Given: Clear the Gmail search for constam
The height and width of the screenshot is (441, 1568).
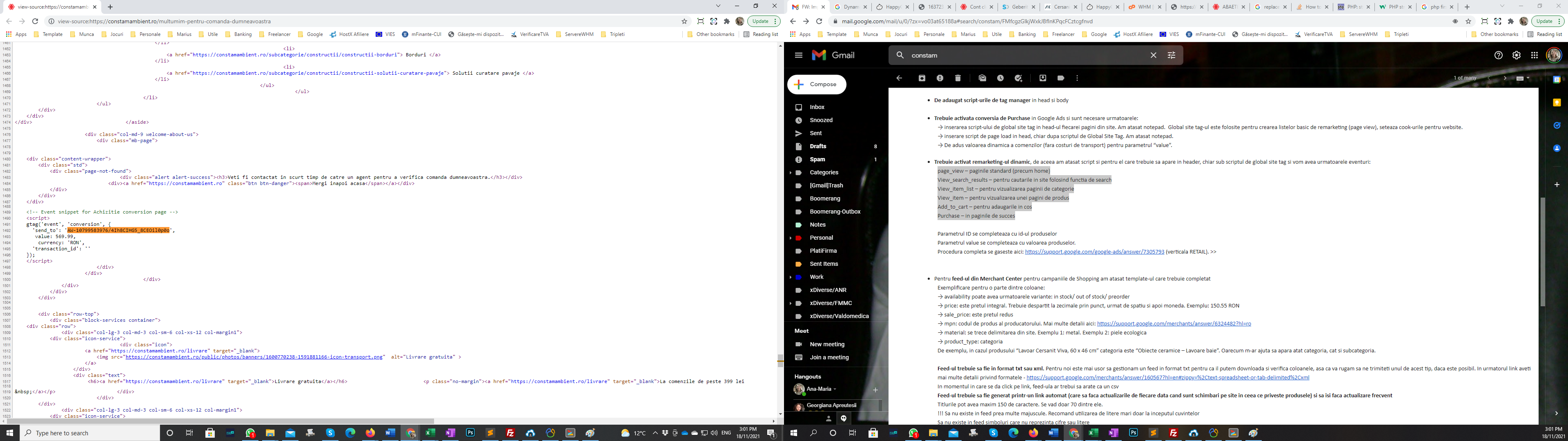Looking at the screenshot, I should (1153, 55).
